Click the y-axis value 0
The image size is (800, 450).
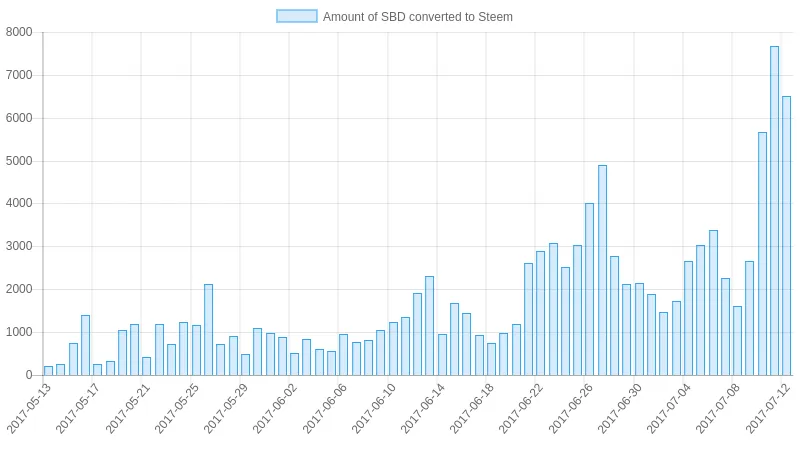point(29,375)
